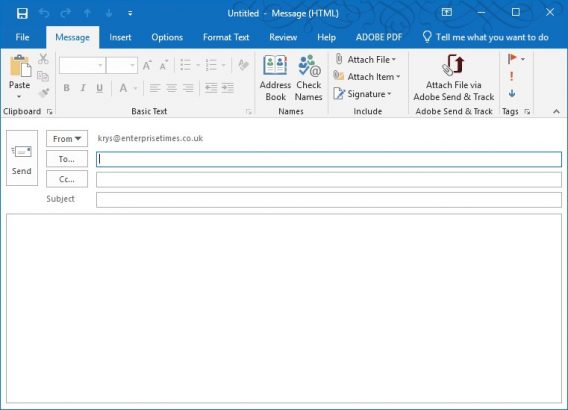Viewport: 568px width, 410px height.
Task: Toggle Italic formatting
Action: [83, 88]
